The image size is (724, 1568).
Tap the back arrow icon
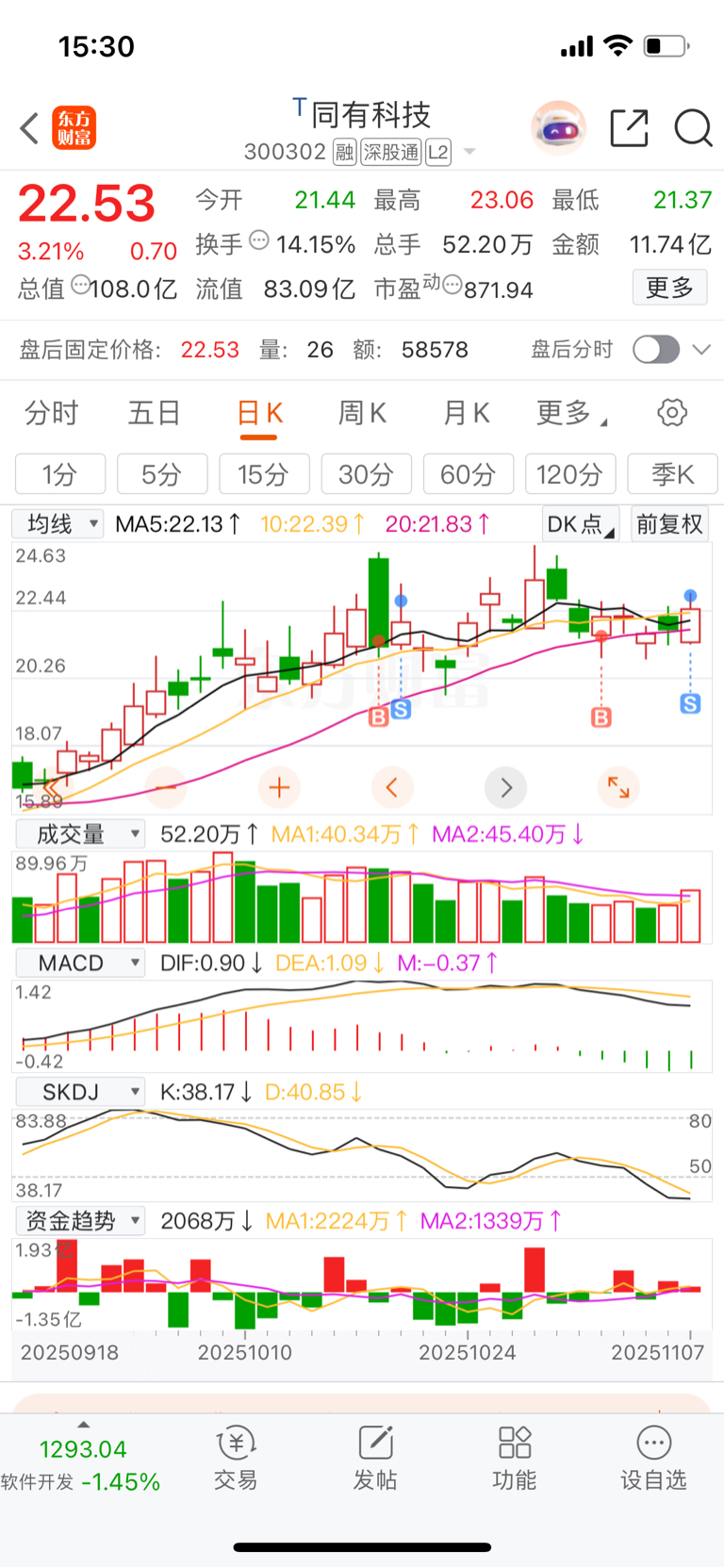[29, 128]
